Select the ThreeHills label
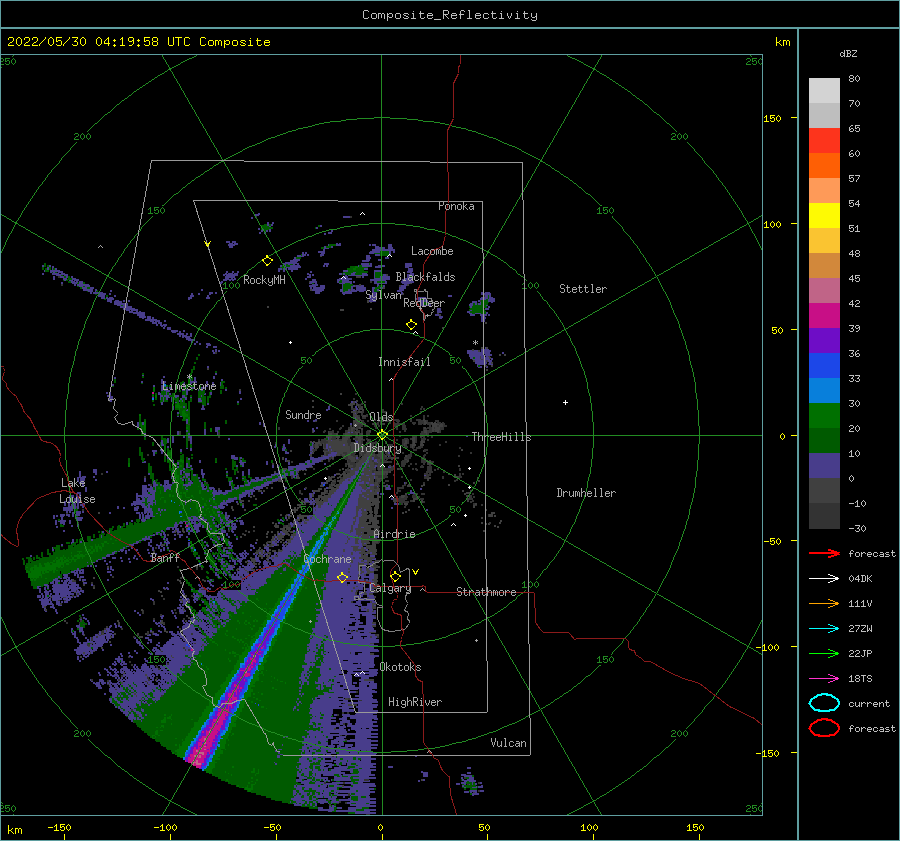This screenshot has width=900, height=841. (x=501, y=437)
